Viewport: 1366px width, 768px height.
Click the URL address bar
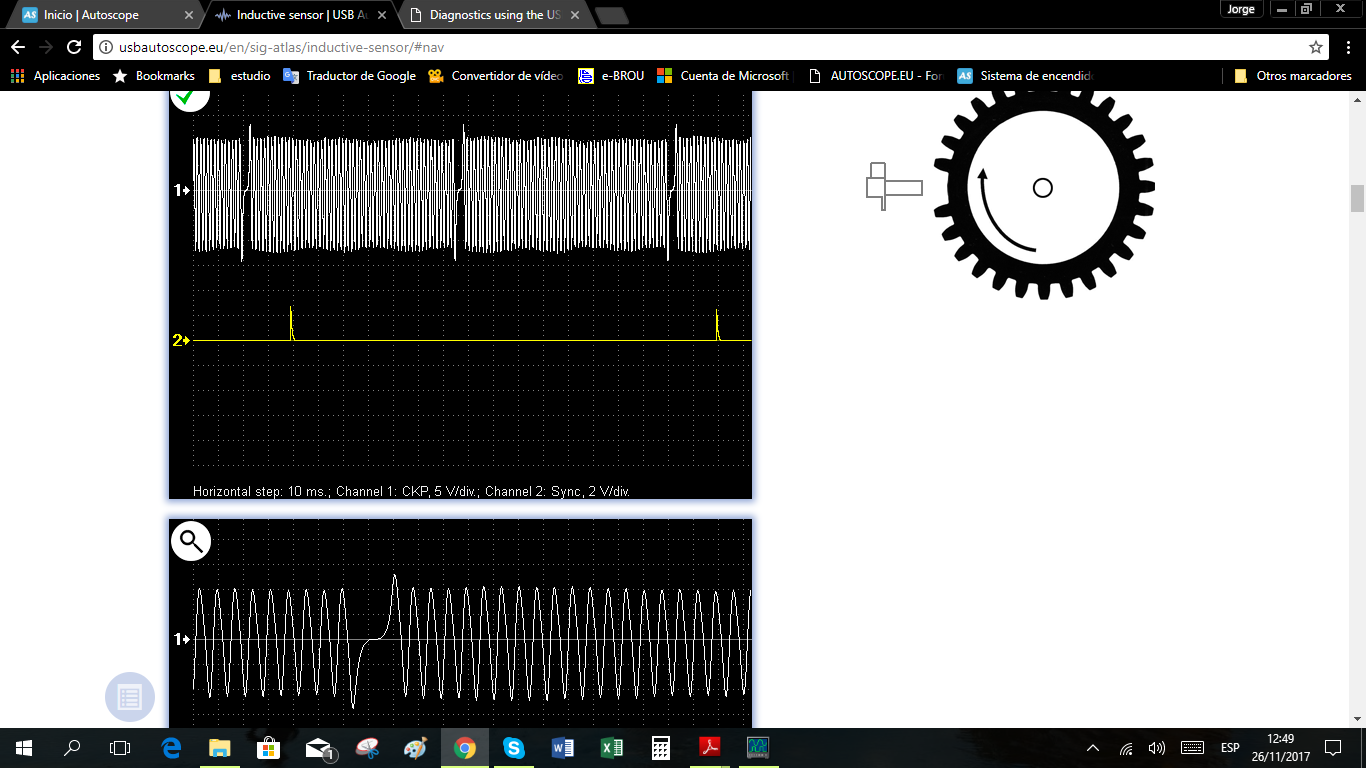700,47
